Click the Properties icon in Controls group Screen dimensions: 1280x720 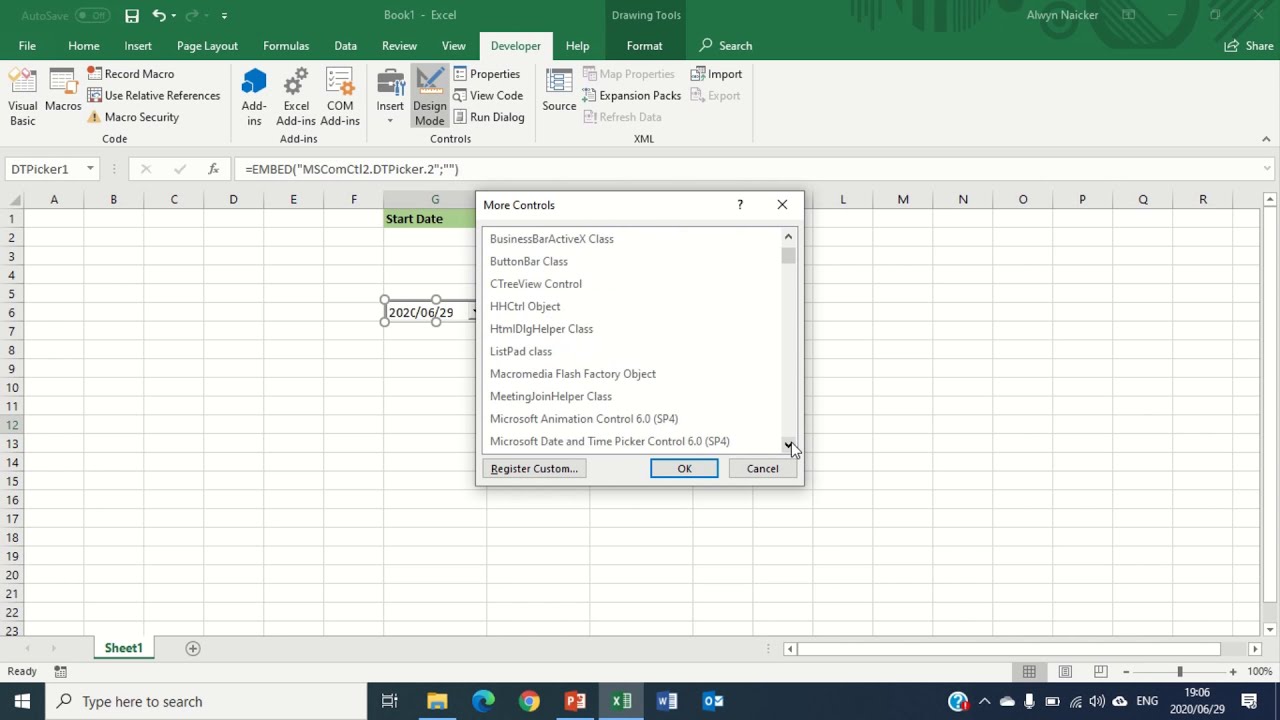tap(463, 73)
